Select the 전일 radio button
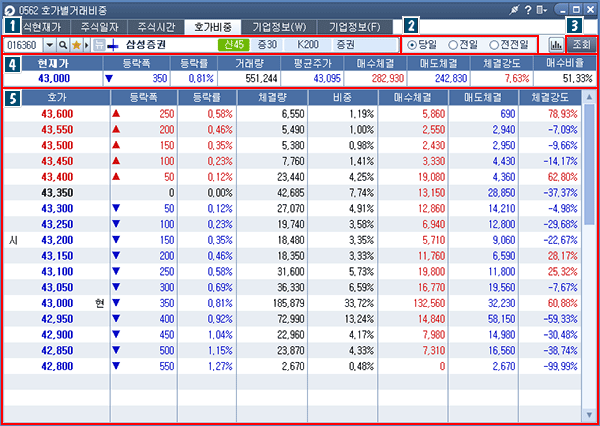600x426 pixels. point(453,45)
